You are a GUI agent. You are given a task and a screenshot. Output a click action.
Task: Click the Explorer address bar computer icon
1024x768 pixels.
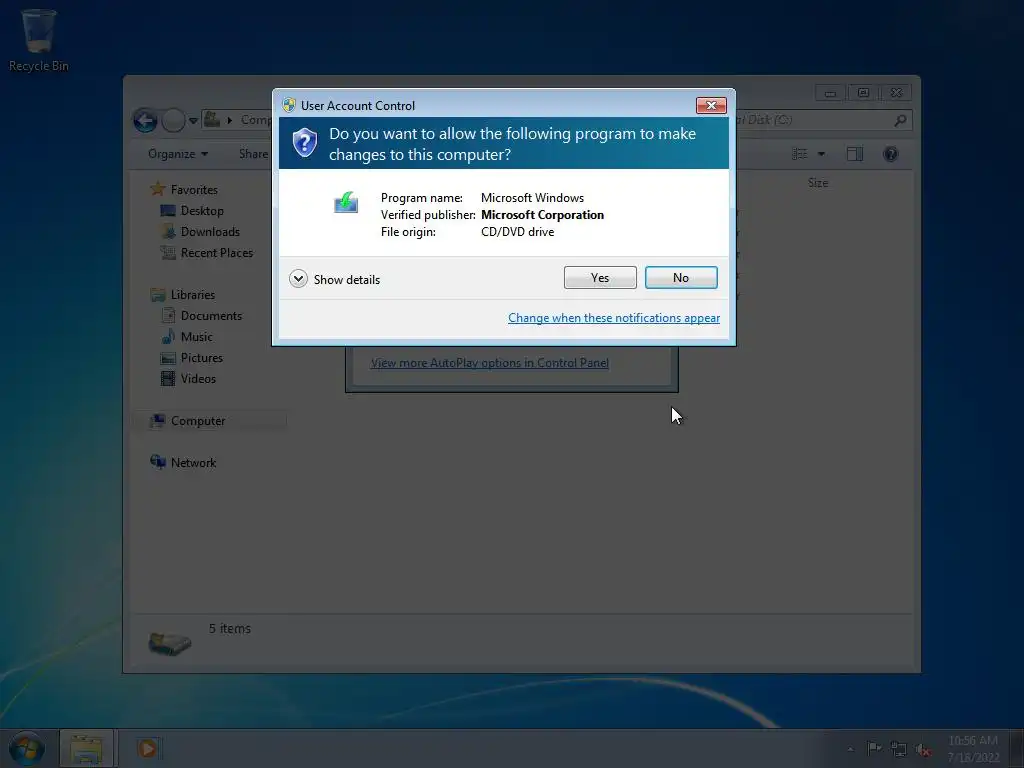[x=212, y=120]
